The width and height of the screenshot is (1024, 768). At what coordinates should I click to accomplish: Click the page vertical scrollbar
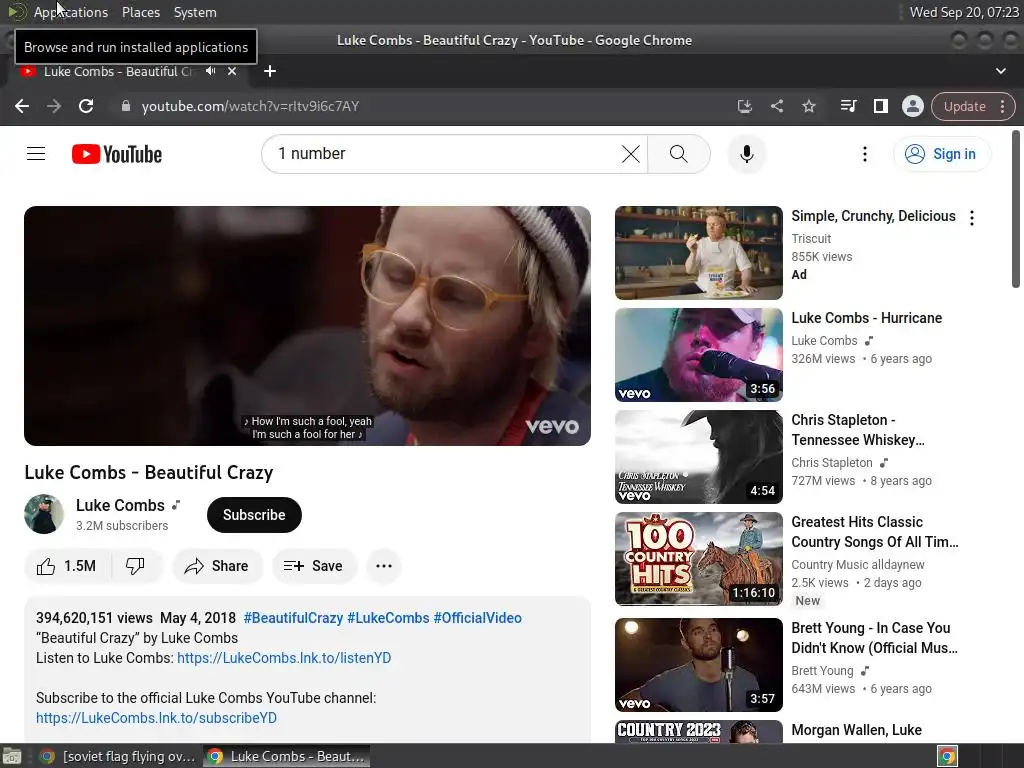pyautogui.click(x=1016, y=209)
